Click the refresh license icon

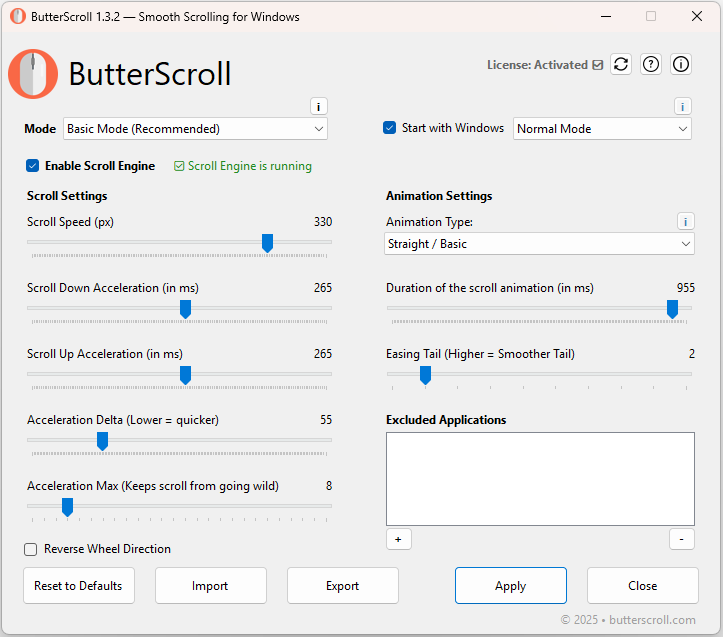621,64
